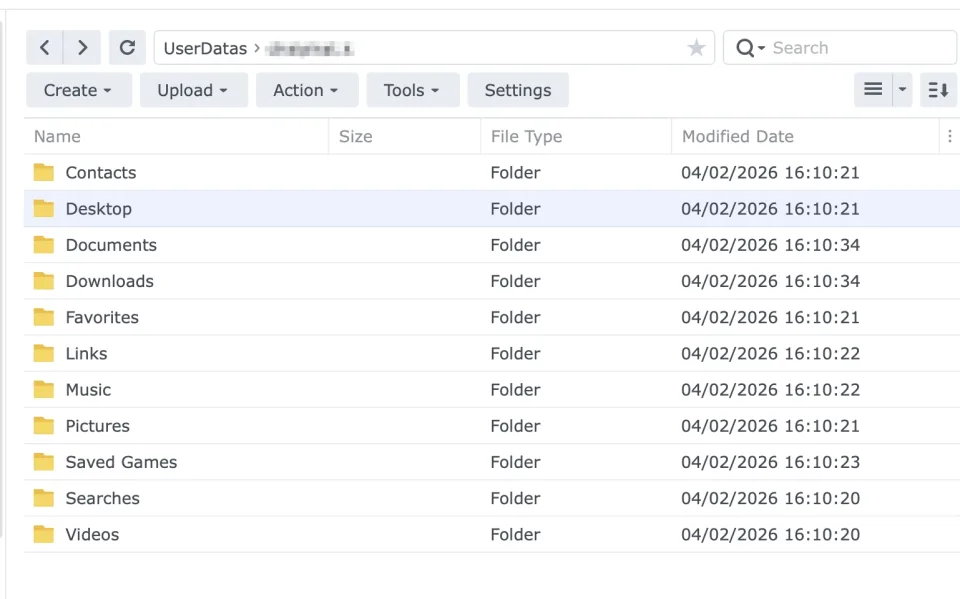The height and width of the screenshot is (599, 960).
Task: Select the Desktop folder icon
Action: 43,209
